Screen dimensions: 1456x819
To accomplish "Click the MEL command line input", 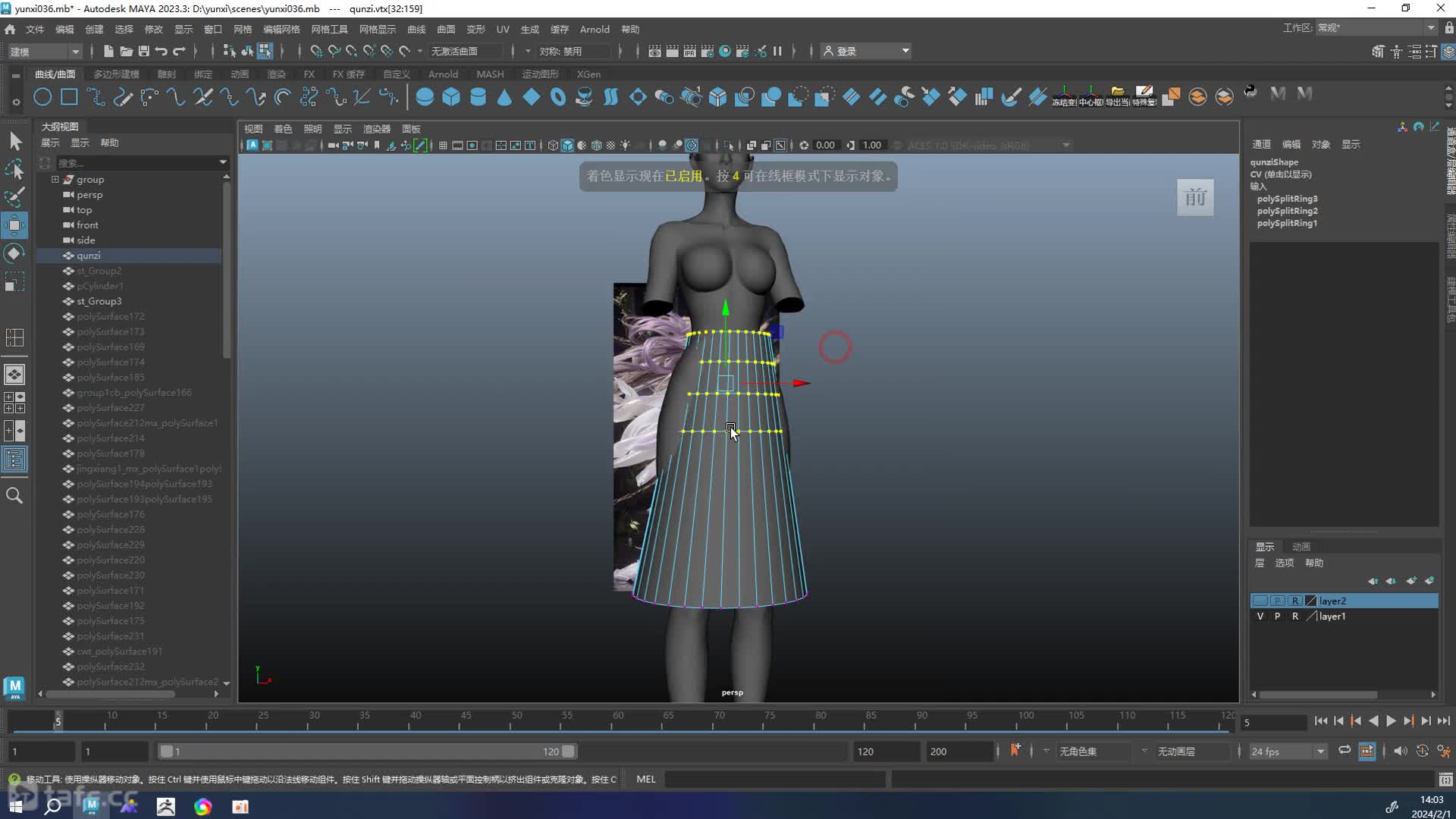I will (775, 779).
